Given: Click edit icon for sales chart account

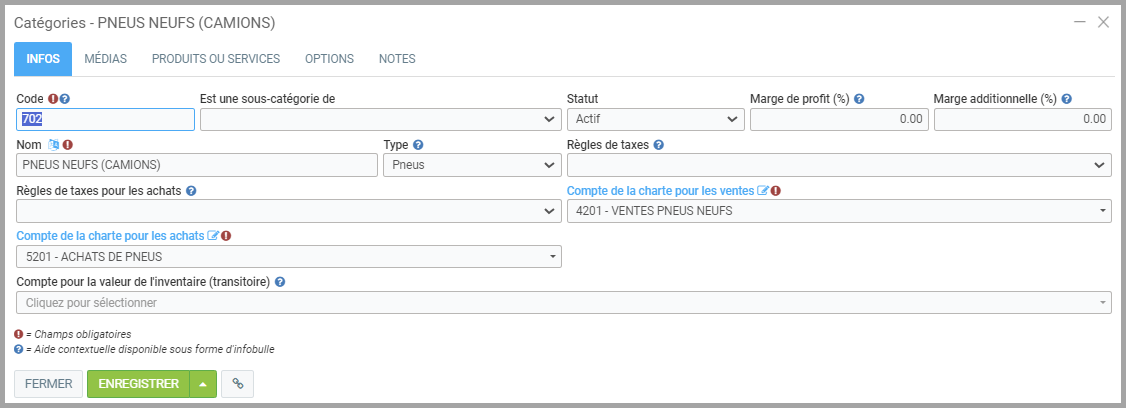Looking at the screenshot, I should [763, 190].
